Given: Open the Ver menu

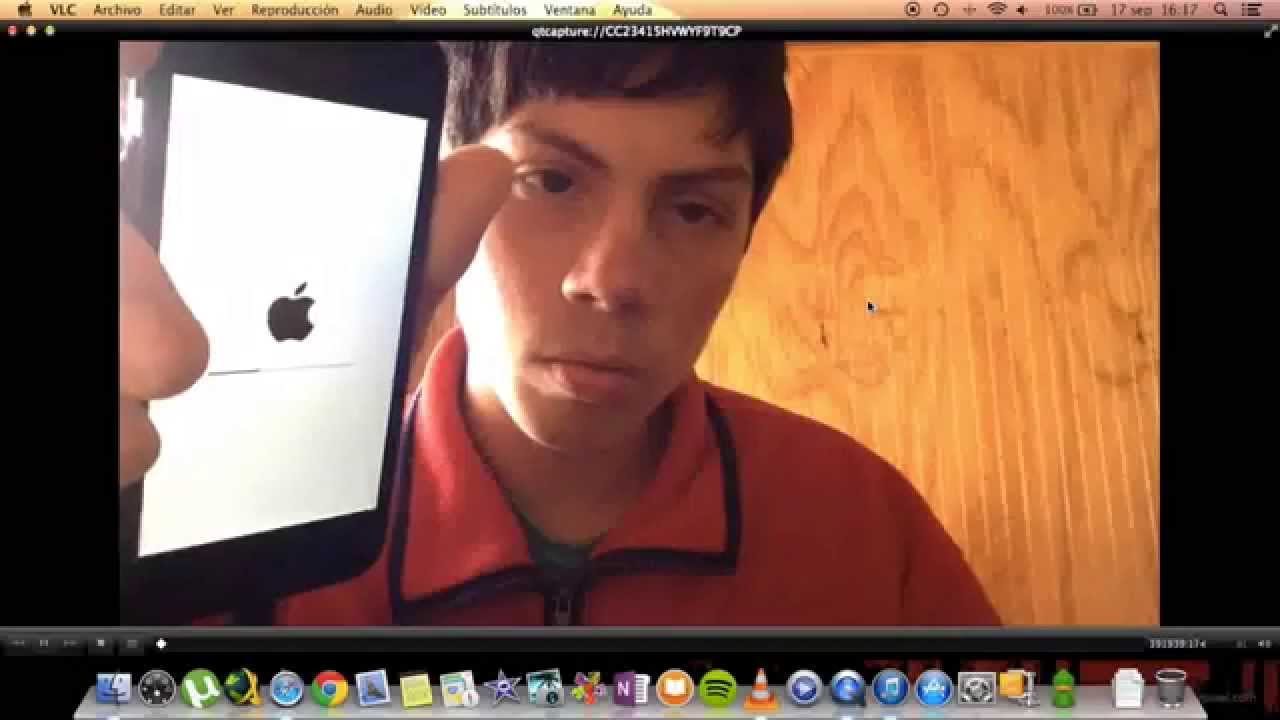Looking at the screenshot, I should 224,10.
